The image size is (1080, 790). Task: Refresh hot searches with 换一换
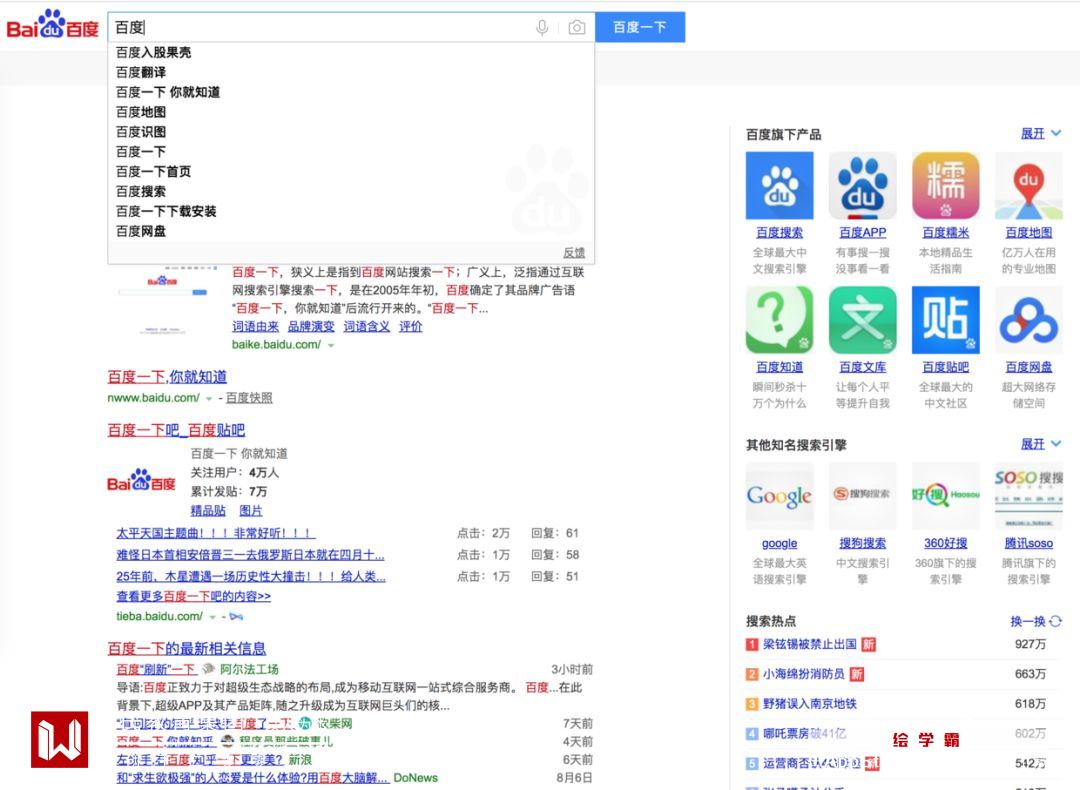pyautogui.click(x=1036, y=621)
